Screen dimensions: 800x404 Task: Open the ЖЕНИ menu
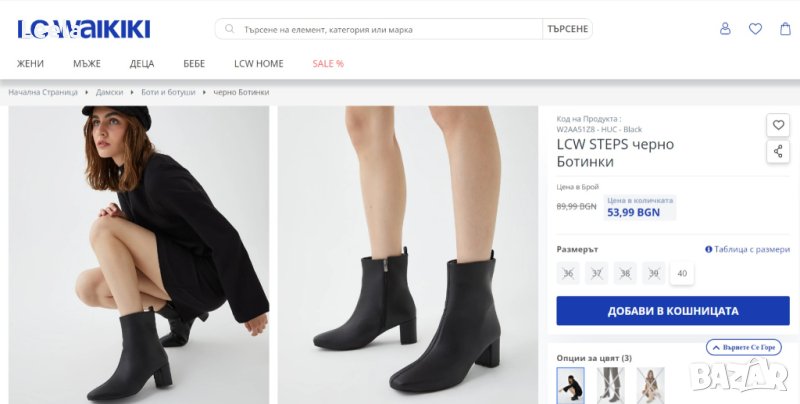pyautogui.click(x=30, y=64)
